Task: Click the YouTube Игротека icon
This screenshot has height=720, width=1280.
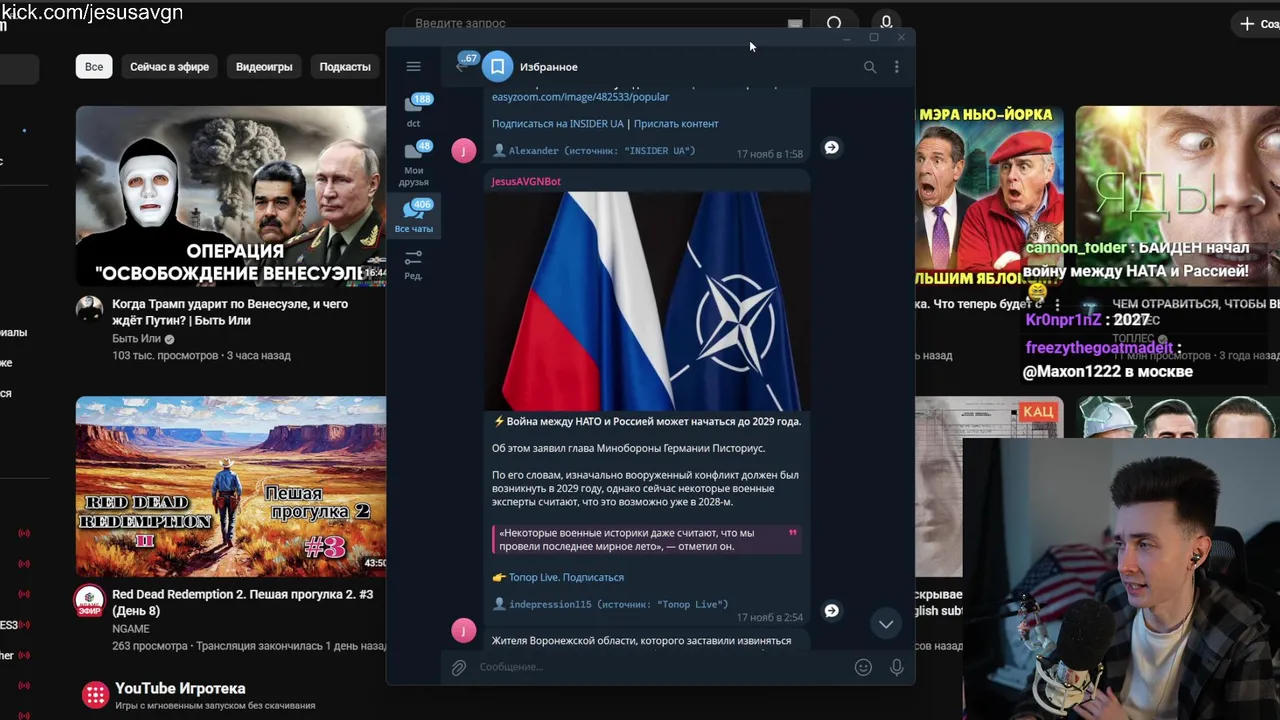Action: pos(95,695)
